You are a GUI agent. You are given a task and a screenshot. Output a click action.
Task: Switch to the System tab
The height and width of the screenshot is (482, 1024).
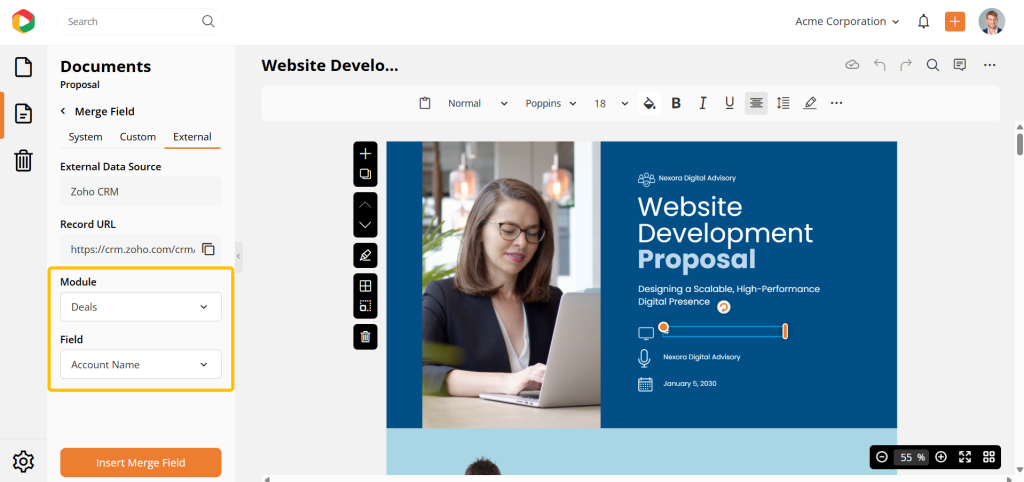(85, 137)
